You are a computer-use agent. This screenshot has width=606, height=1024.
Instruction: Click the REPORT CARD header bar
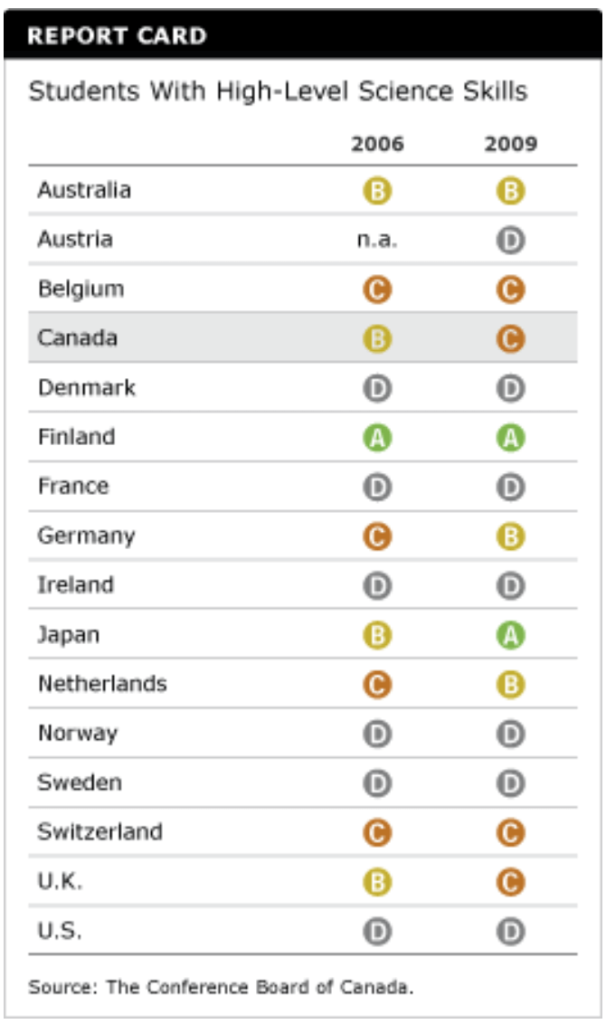coord(302,37)
